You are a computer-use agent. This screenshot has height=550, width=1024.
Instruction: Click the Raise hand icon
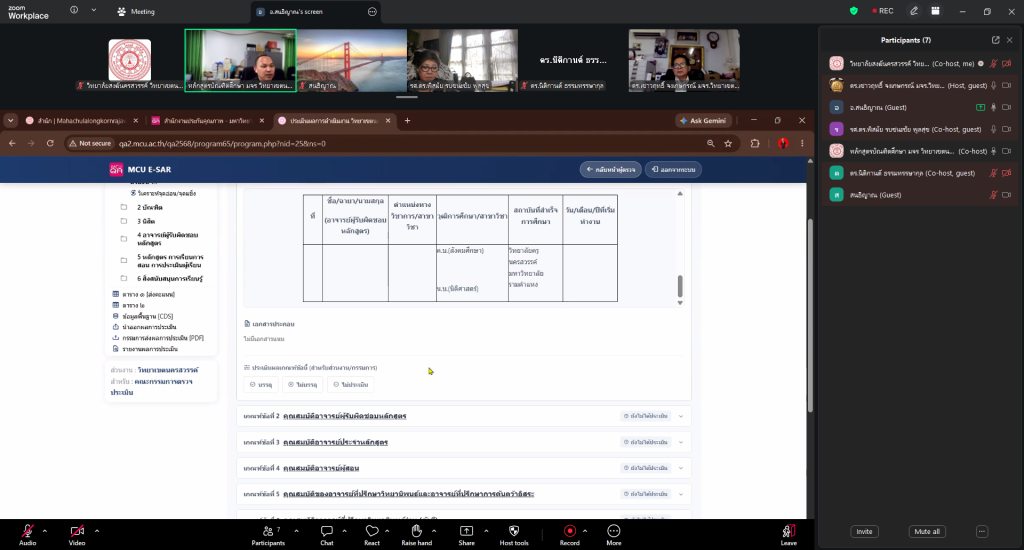pyautogui.click(x=417, y=530)
